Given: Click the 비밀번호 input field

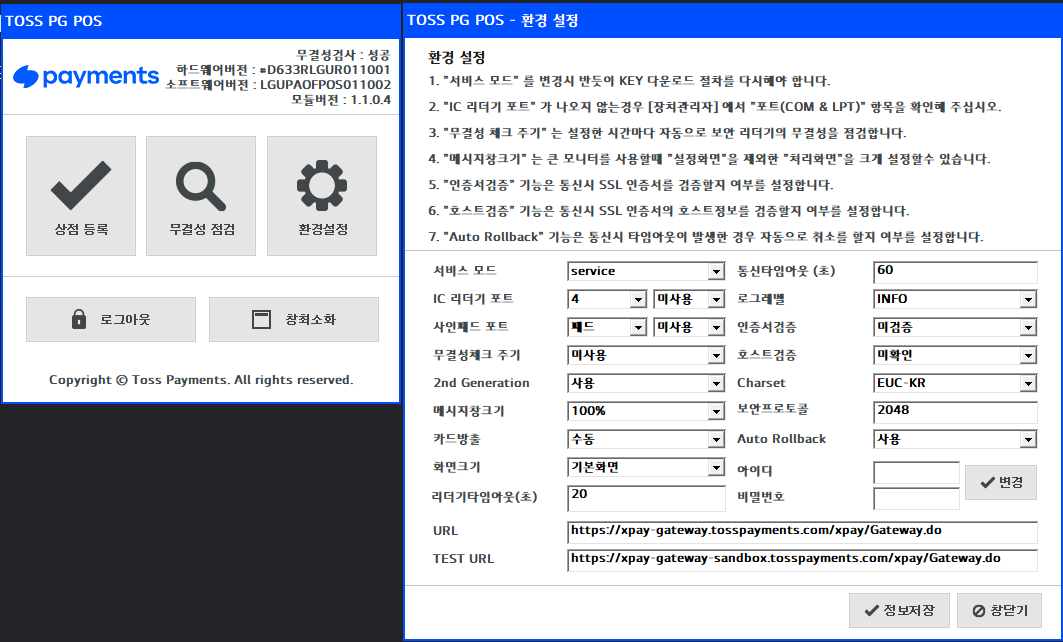Looking at the screenshot, I should tap(917, 499).
